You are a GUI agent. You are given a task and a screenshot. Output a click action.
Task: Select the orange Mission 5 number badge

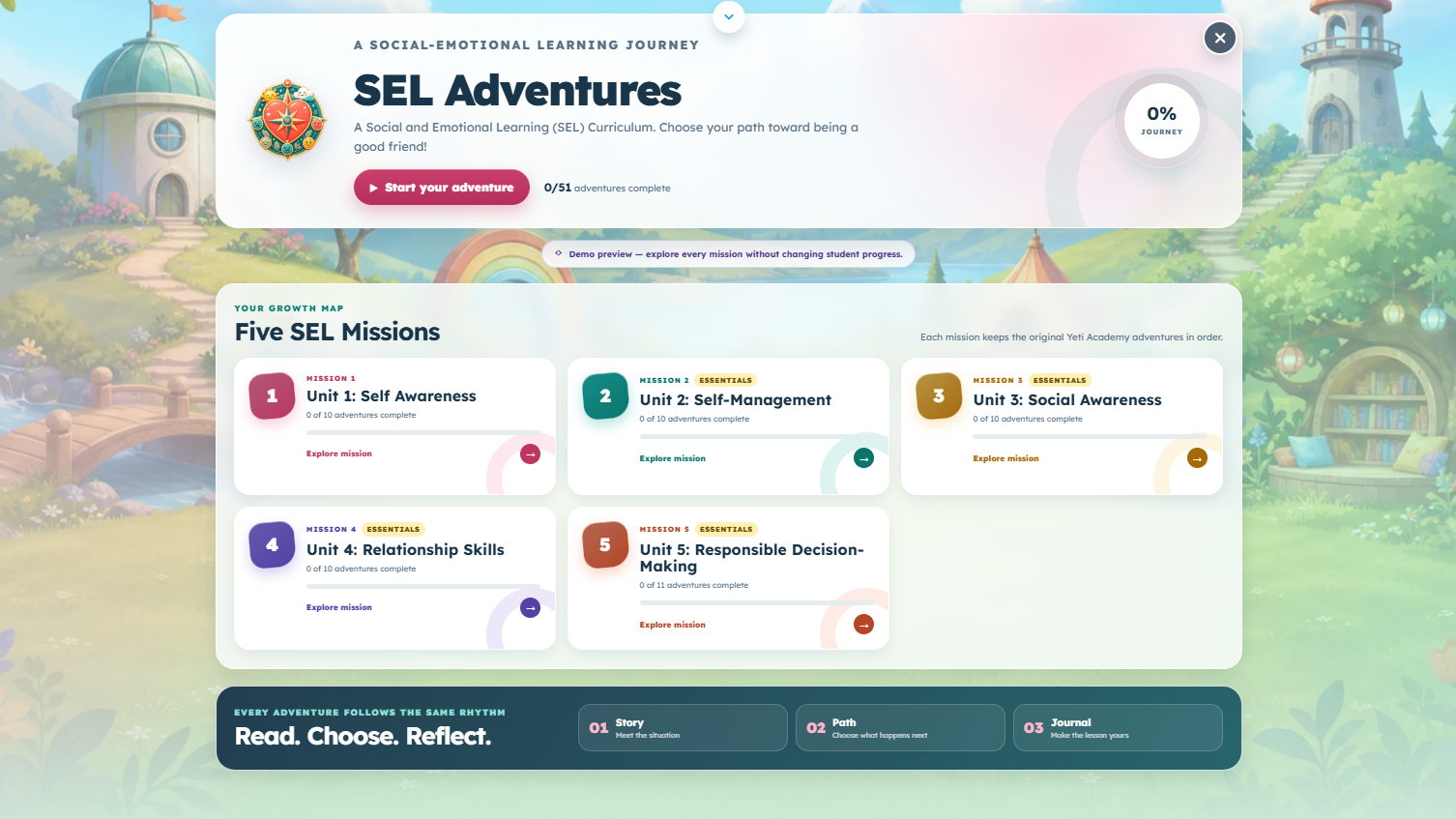point(605,544)
